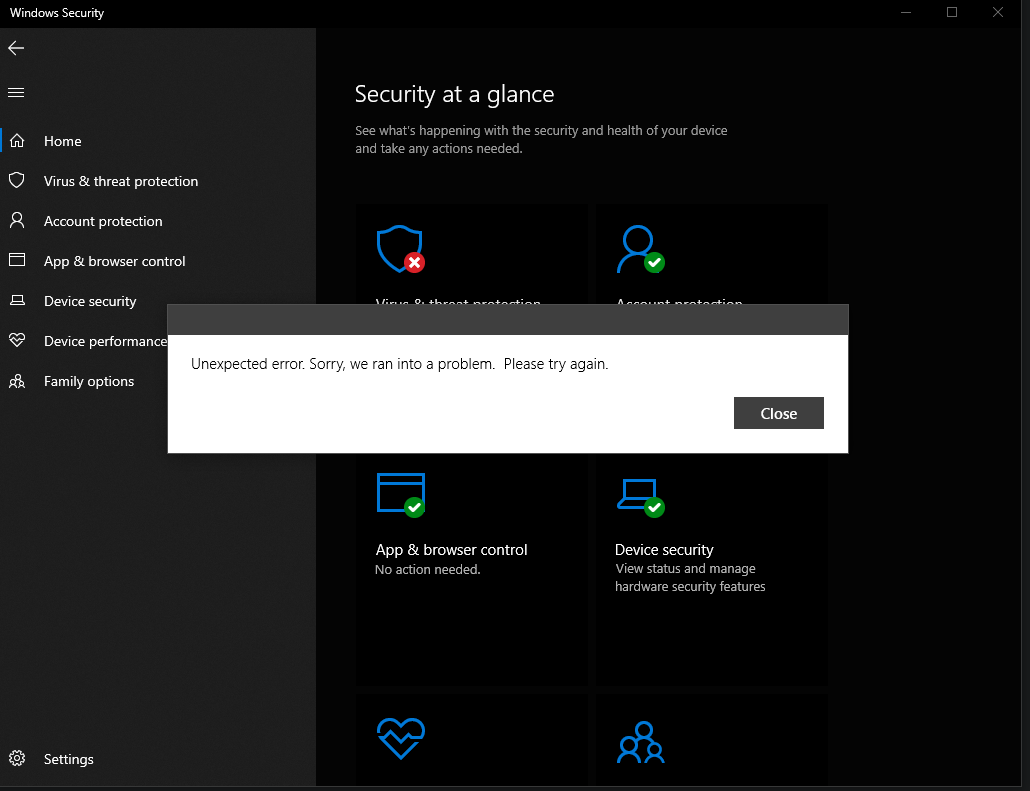Click the App & browser control tile icon
Screen dimensions: 1030x791
pyautogui.click(x=401, y=495)
